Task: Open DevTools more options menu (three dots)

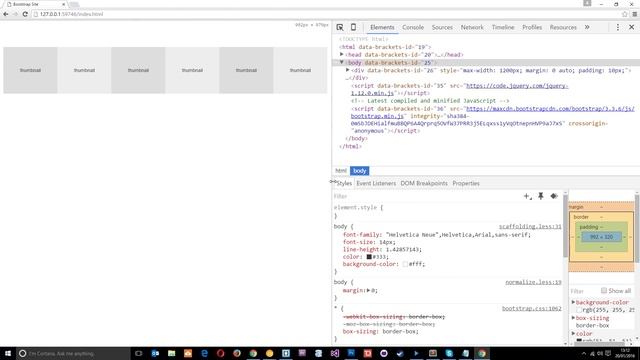Action: [618, 27]
